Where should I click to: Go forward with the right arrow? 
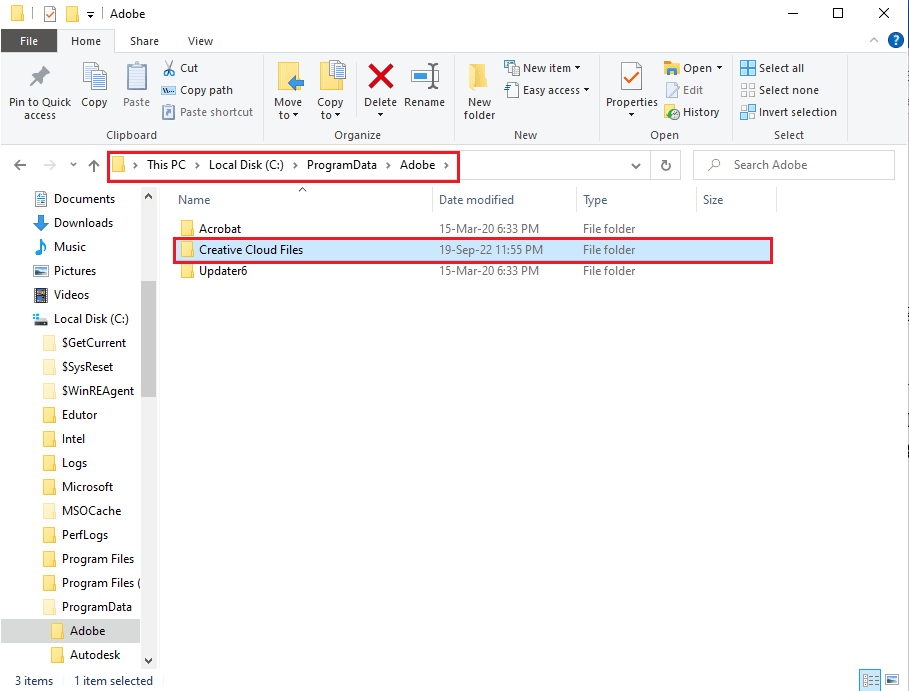click(x=50, y=165)
